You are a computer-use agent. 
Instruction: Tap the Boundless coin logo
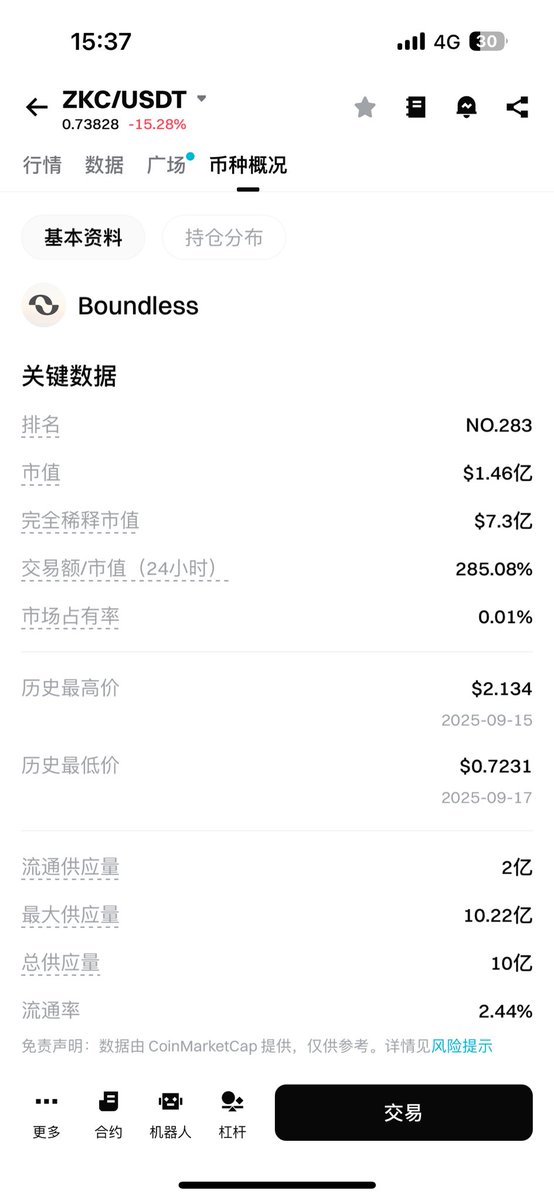coord(43,306)
